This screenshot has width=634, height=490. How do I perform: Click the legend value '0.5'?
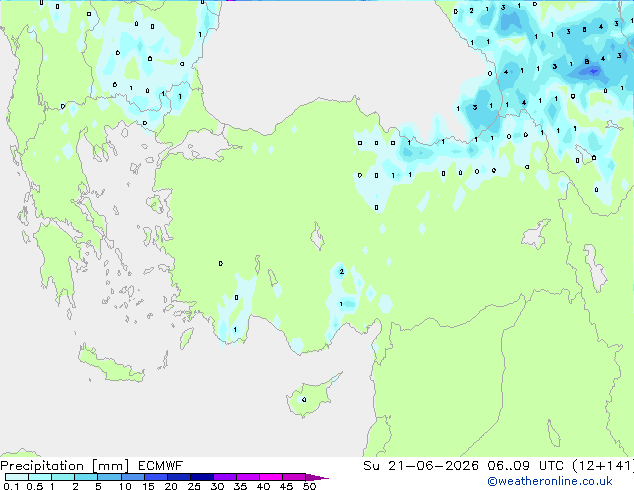(x=34, y=486)
